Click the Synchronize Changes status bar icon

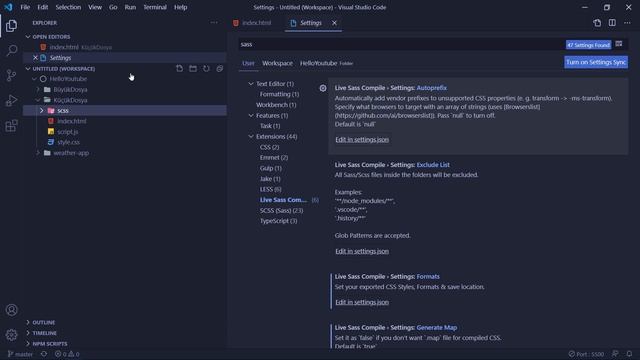pyautogui.click(x=44, y=354)
